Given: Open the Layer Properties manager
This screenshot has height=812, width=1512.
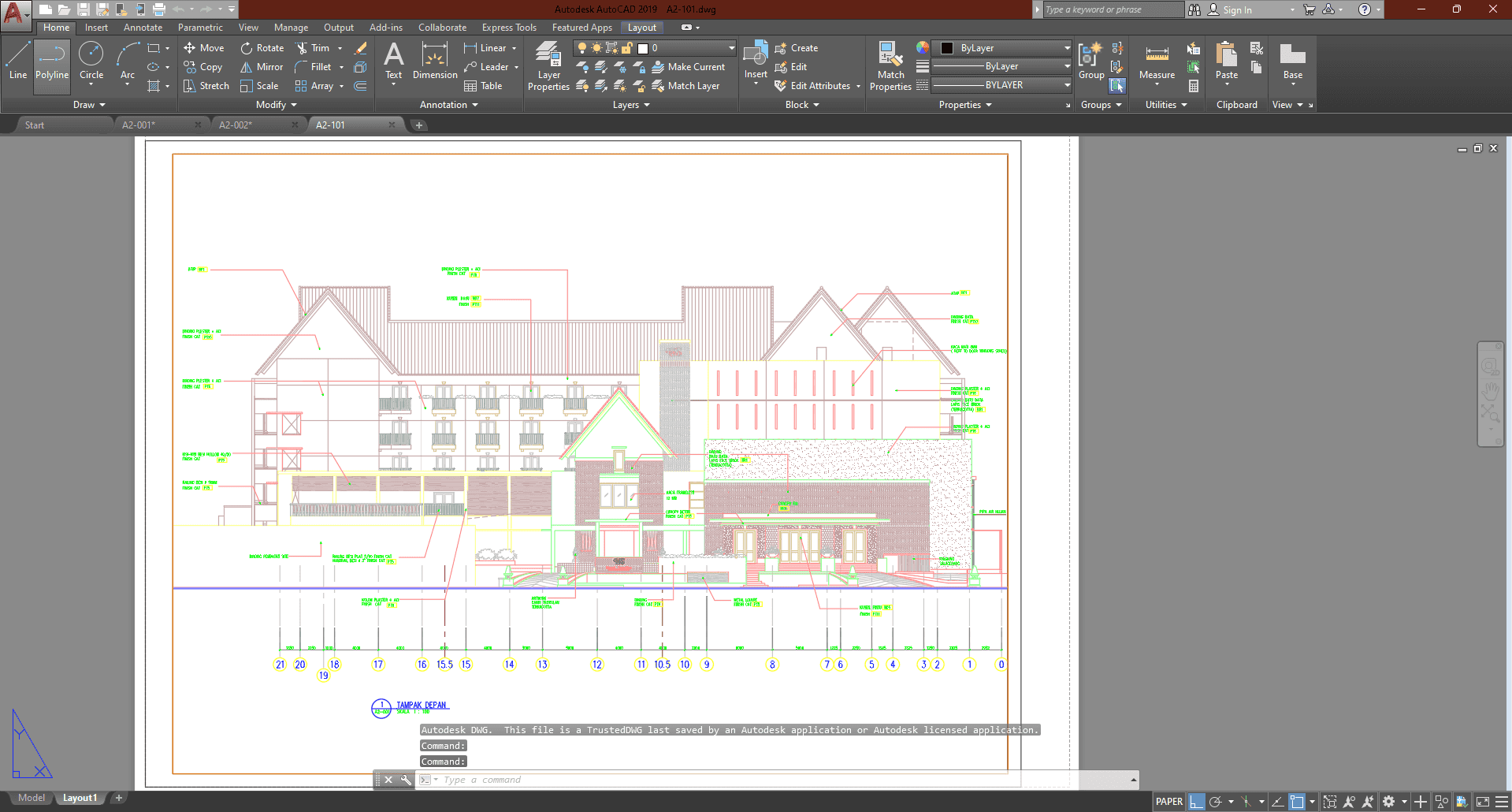Looking at the screenshot, I should click(x=548, y=65).
